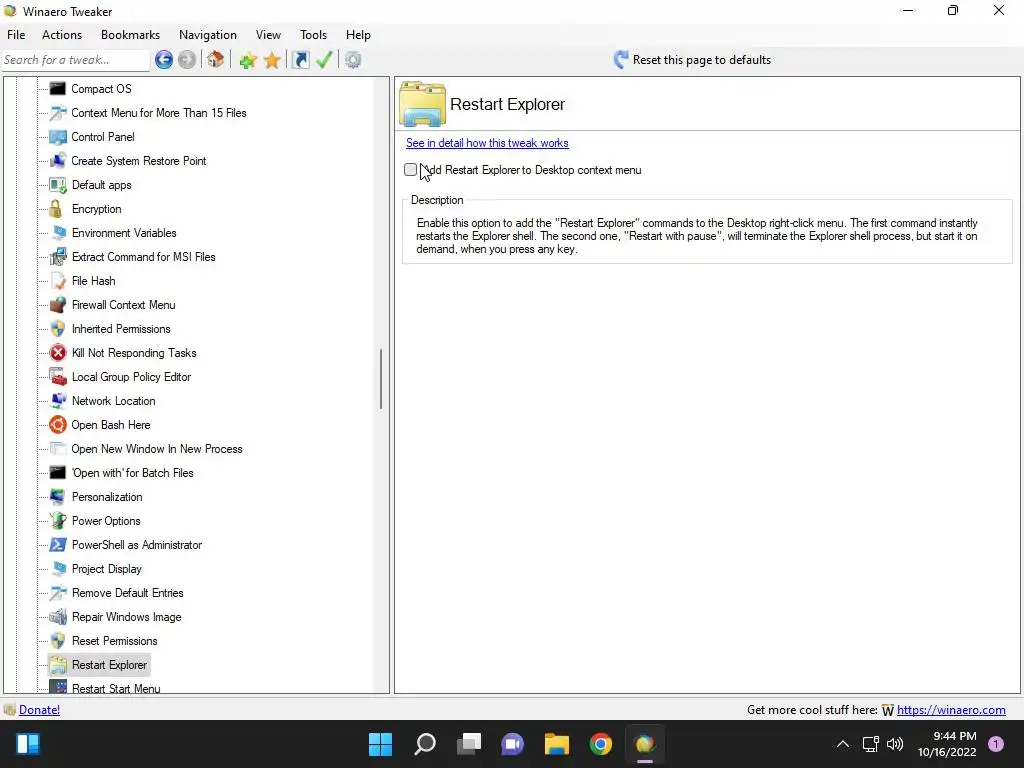
Task: Click the Extract Command for MSI icon
Action: (58, 257)
